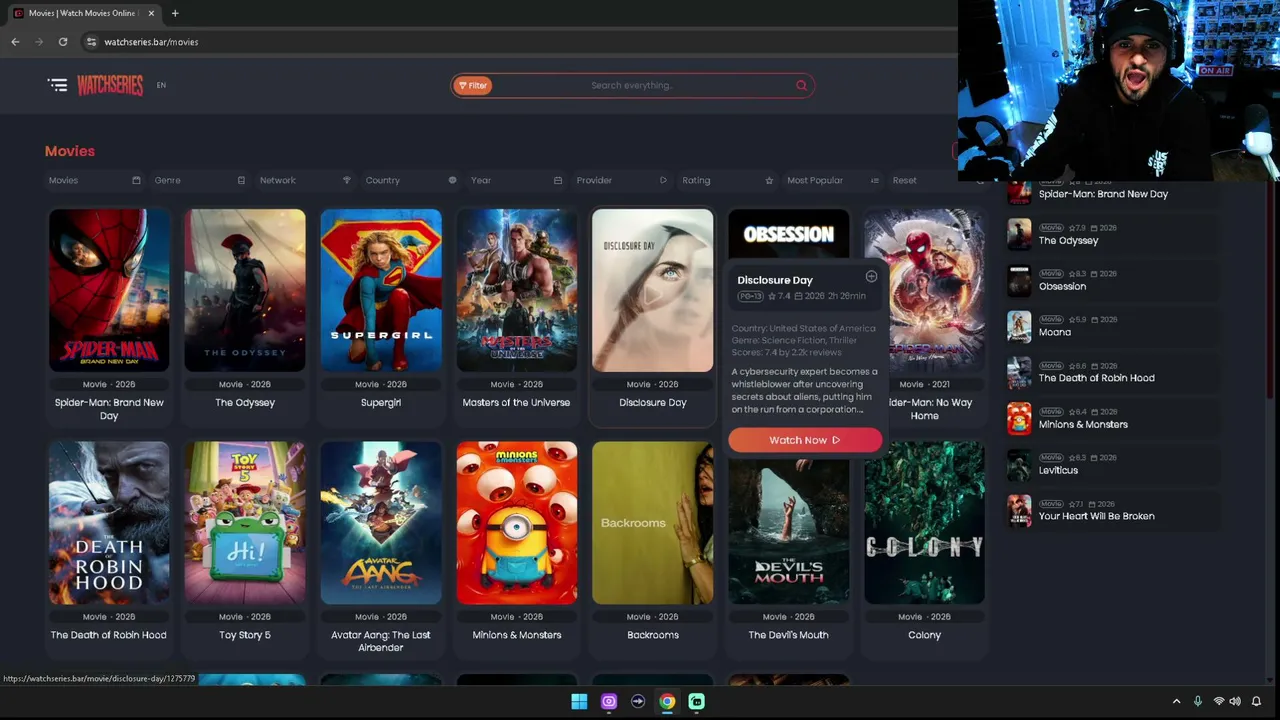Image resolution: width=1280 pixels, height=720 pixels.
Task: Close the Movies browser tab
Action: tap(151, 13)
